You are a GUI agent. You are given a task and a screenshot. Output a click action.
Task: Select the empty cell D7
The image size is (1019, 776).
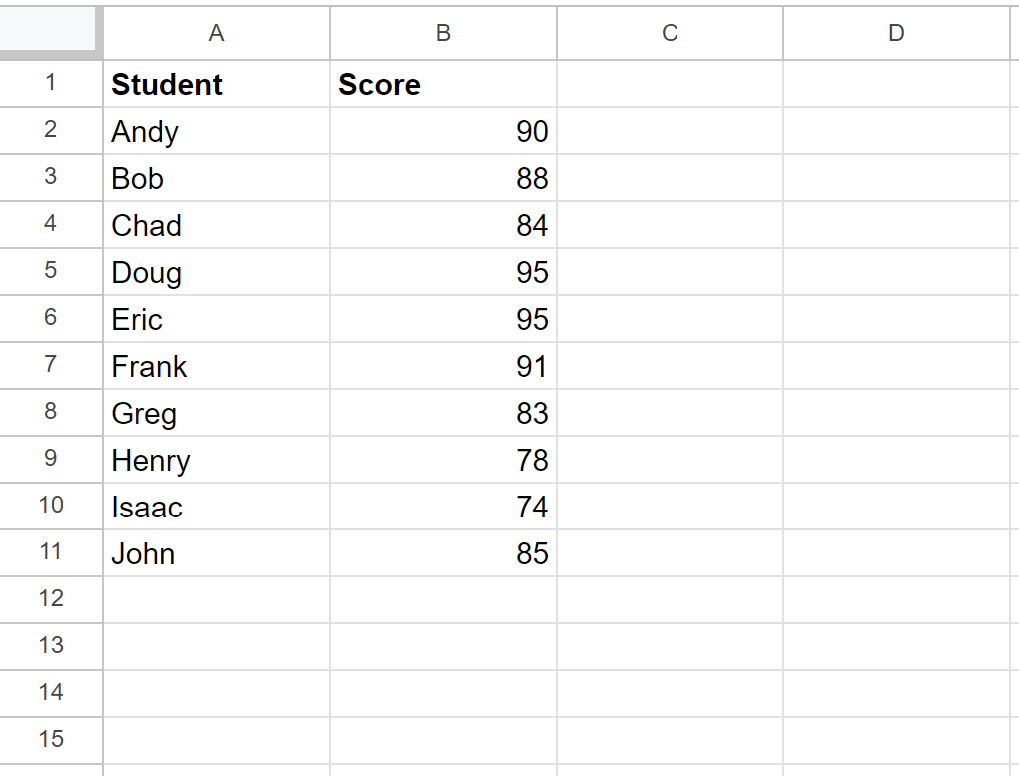(x=895, y=366)
